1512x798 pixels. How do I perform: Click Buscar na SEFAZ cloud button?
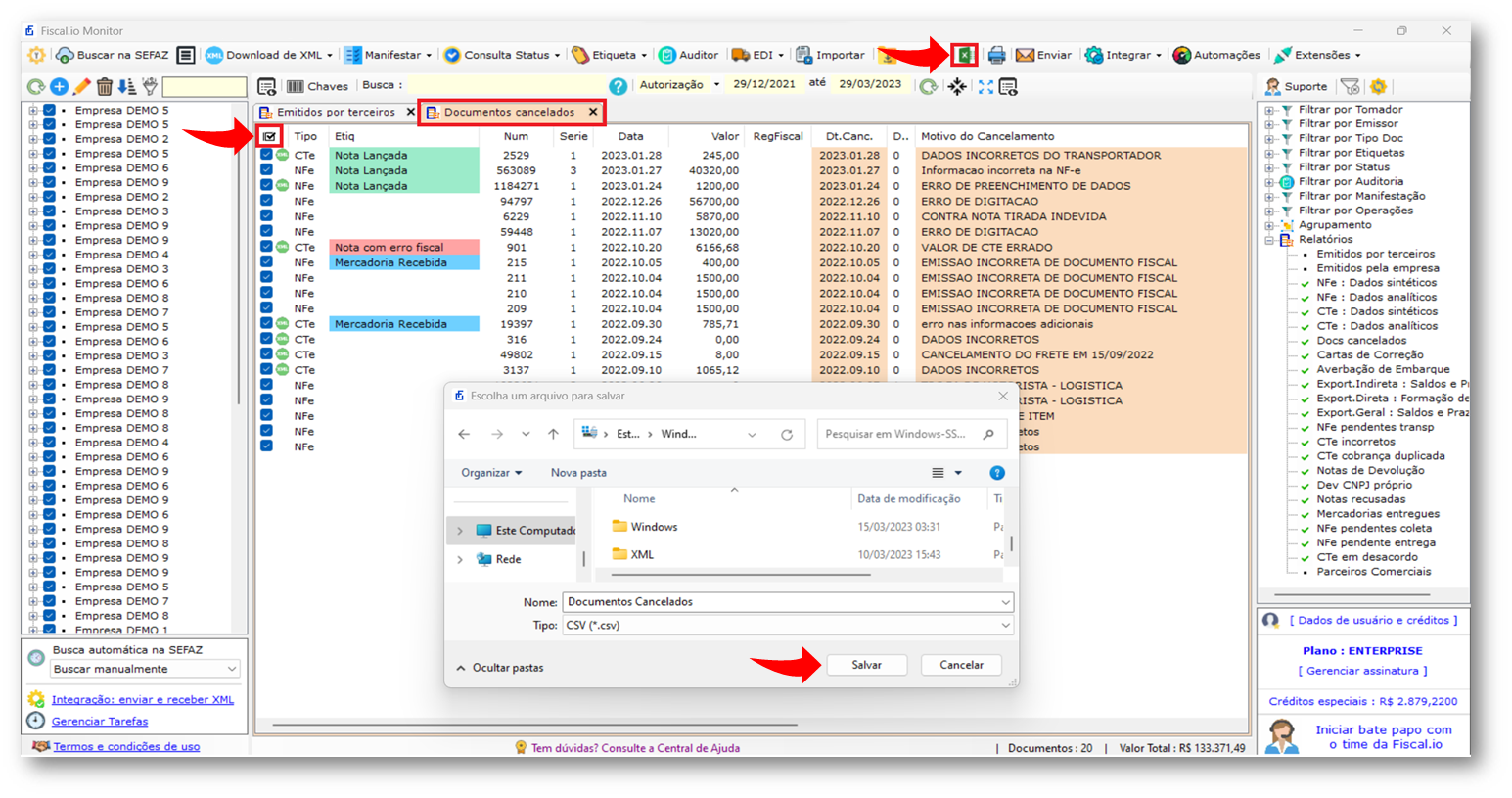coord(112,55)
